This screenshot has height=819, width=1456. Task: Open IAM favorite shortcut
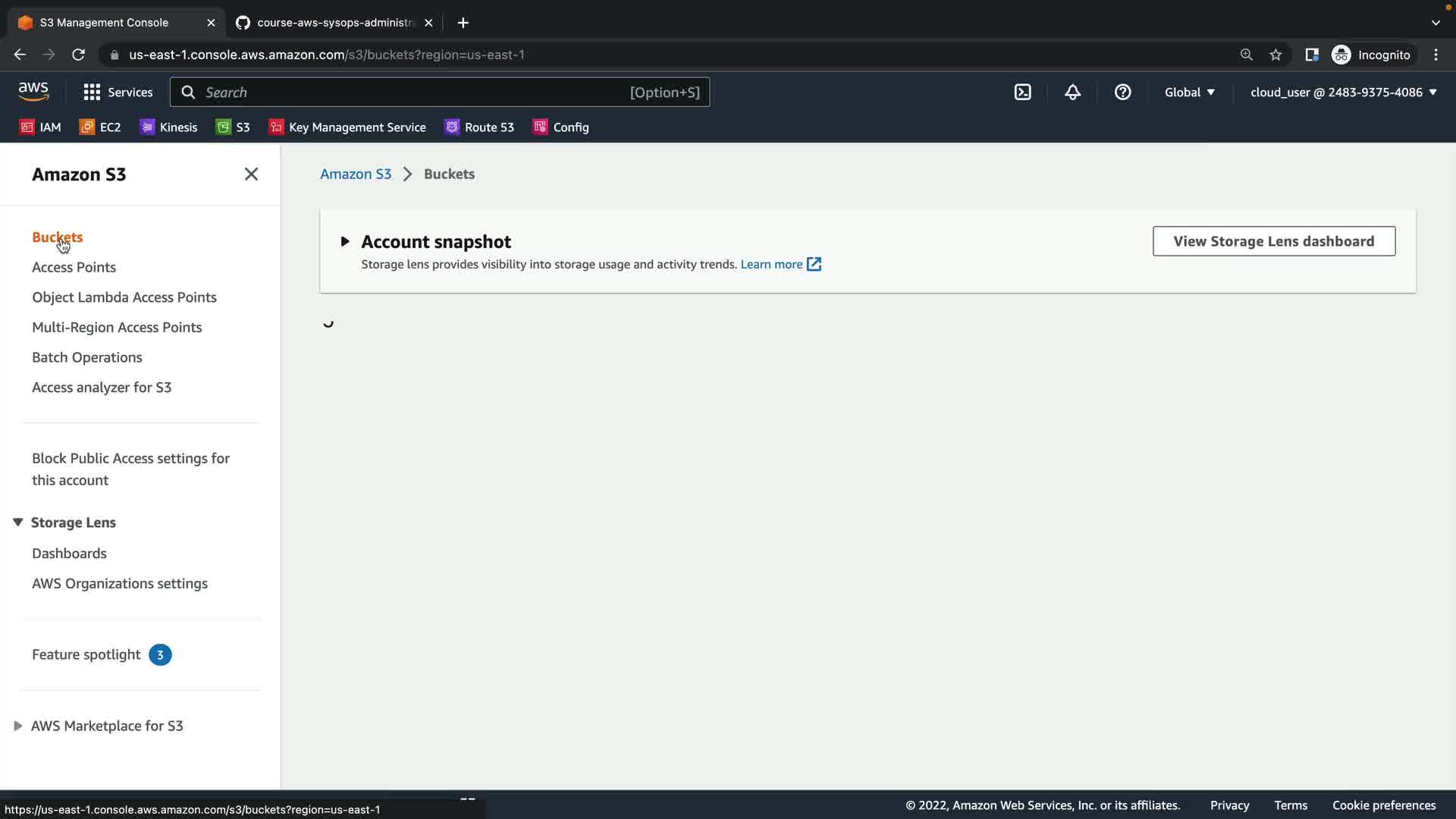click(x=40, y=127)
